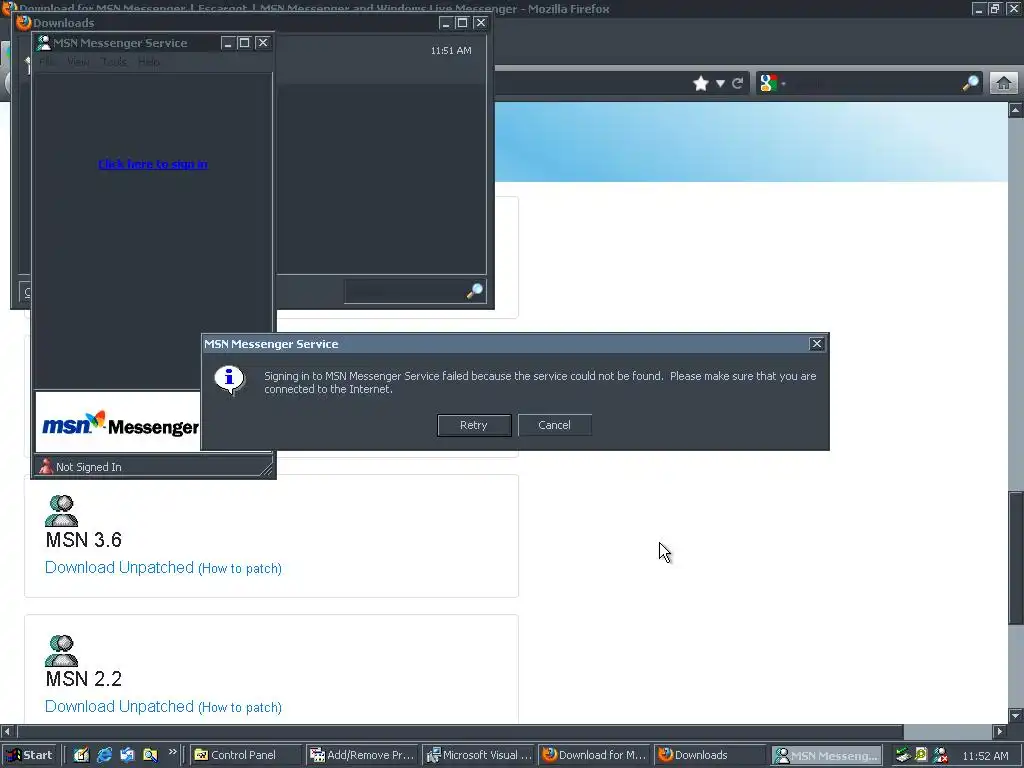Click the Firefox search bar magnifier icon
Image resolution: width=1024 pixels, height=768 pixels.
[x=970, y=83]
